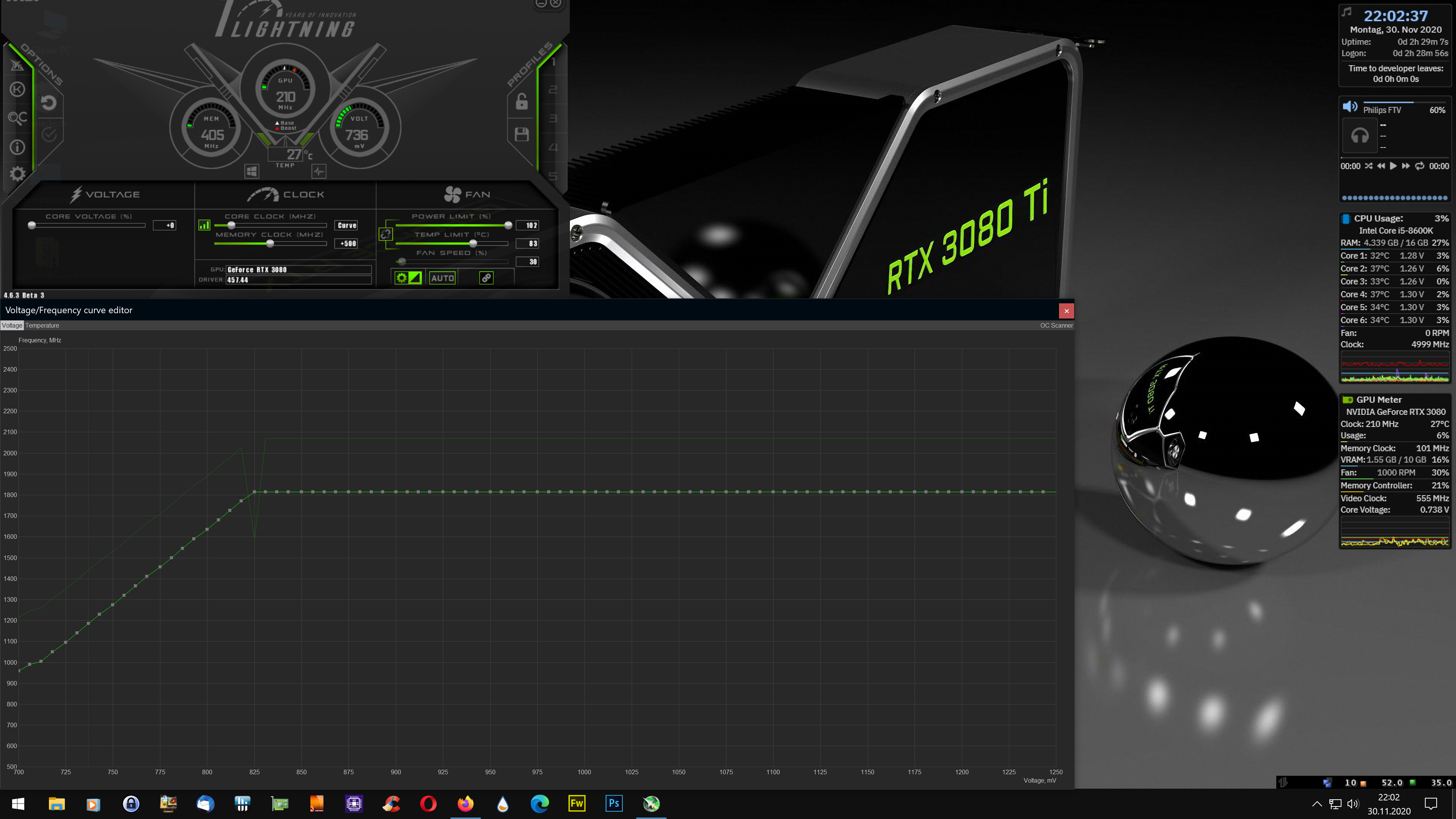This screenshot has width=1456, height=819.
Task: Skip to previous track in media widget
Action: 1381,166
